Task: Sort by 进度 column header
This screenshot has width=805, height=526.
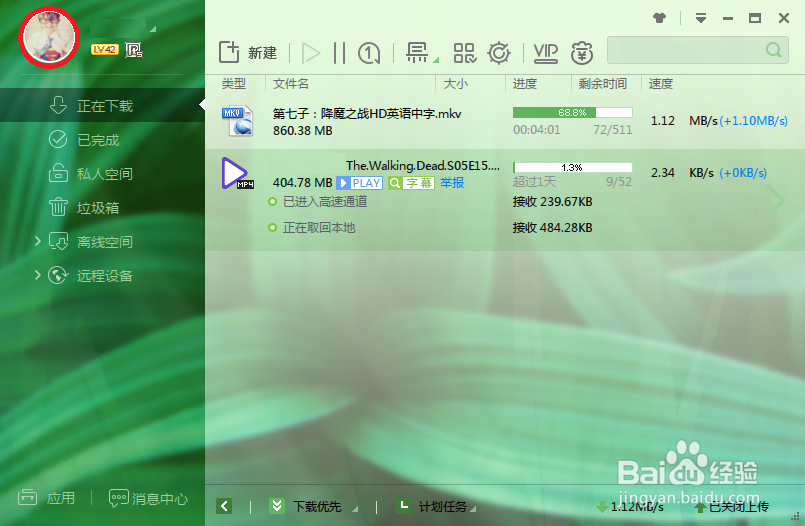Action: tap(525, 84)
